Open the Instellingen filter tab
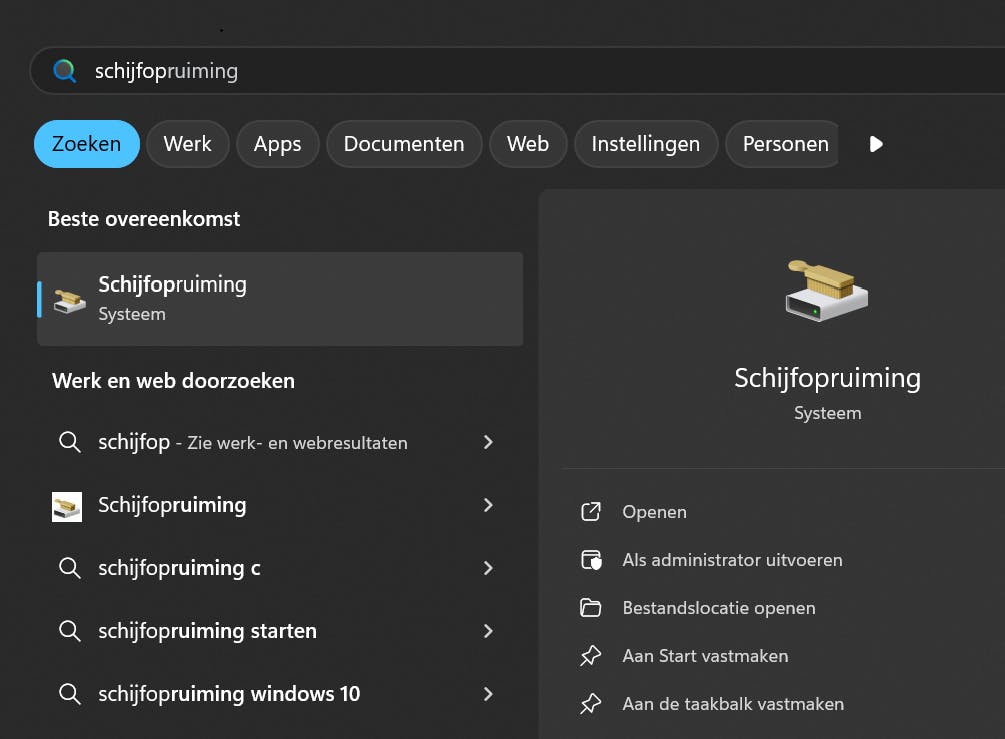Viewport: 1005px width, 739px height. pos(645,144)
